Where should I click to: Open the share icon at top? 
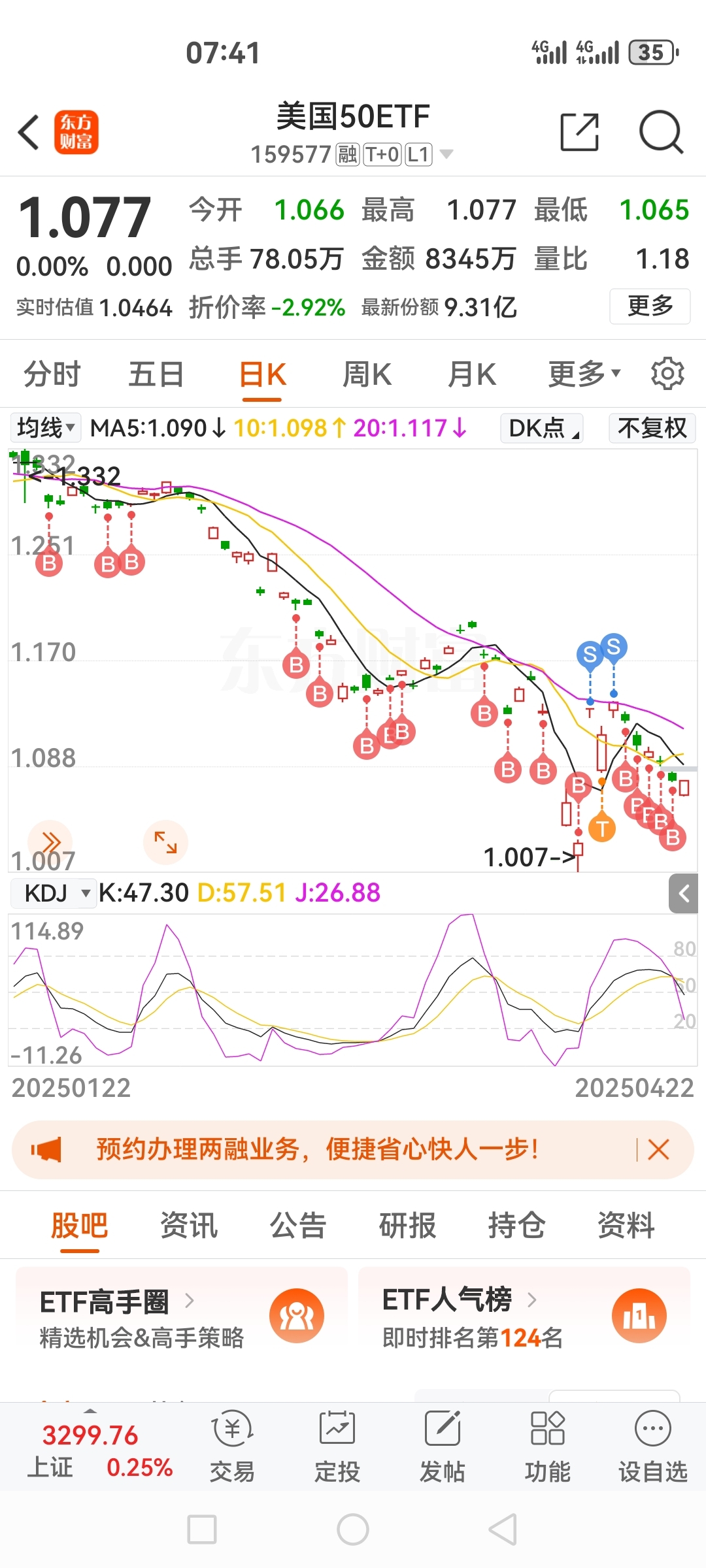(580, 132)
